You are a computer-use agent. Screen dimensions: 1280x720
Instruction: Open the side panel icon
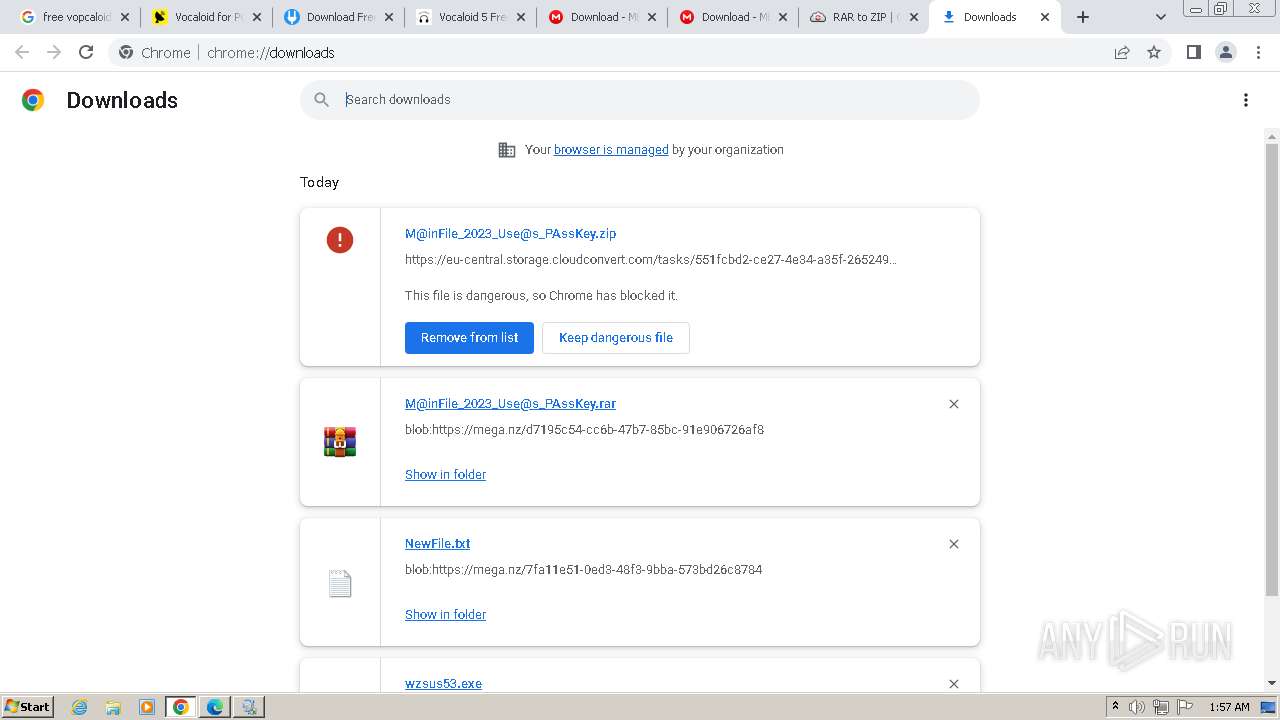point(1194,52)
